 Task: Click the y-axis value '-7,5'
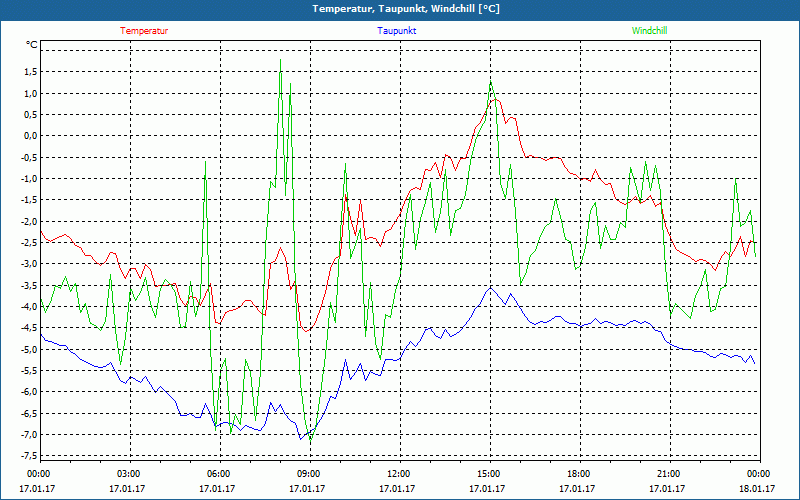tap(29, 456)
